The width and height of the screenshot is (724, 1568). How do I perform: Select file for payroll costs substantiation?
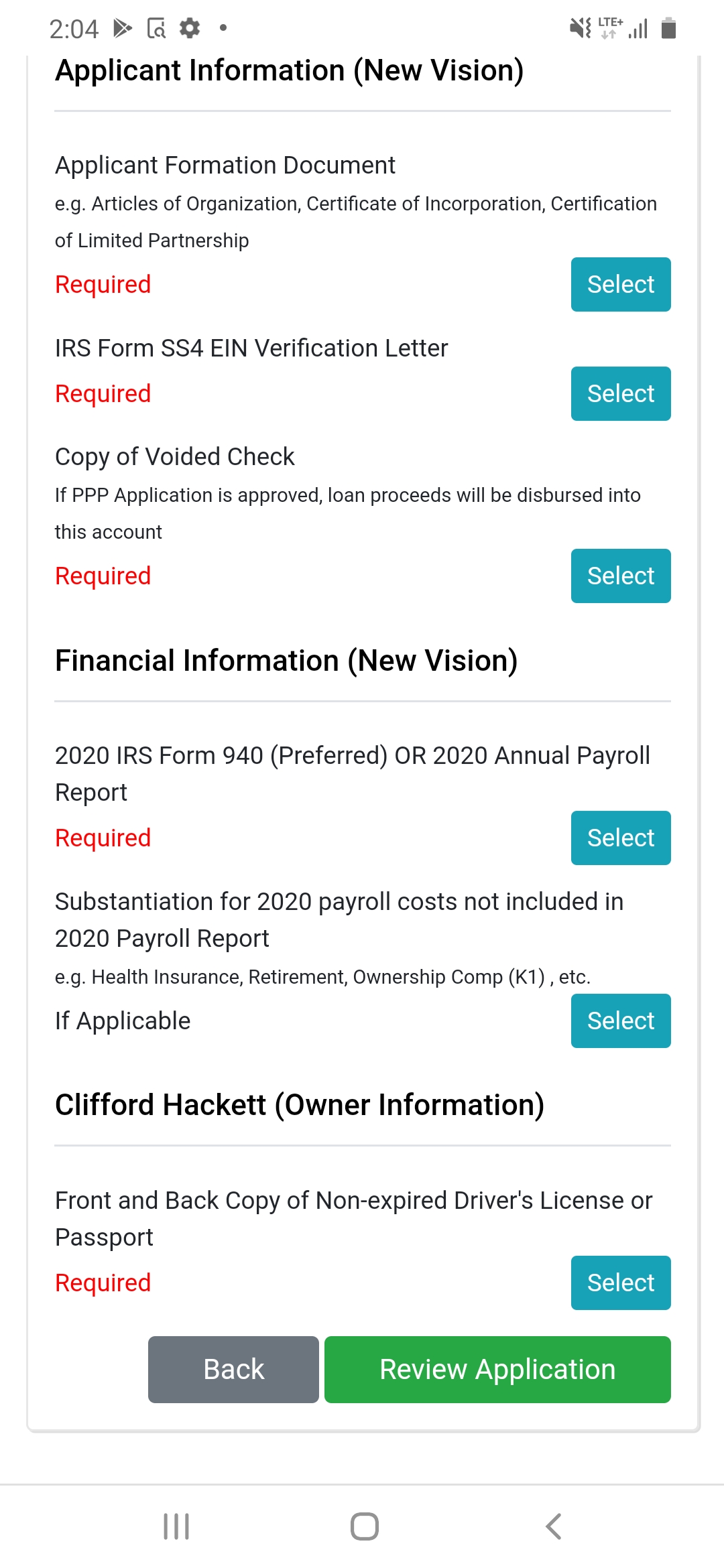[621, 1021]
